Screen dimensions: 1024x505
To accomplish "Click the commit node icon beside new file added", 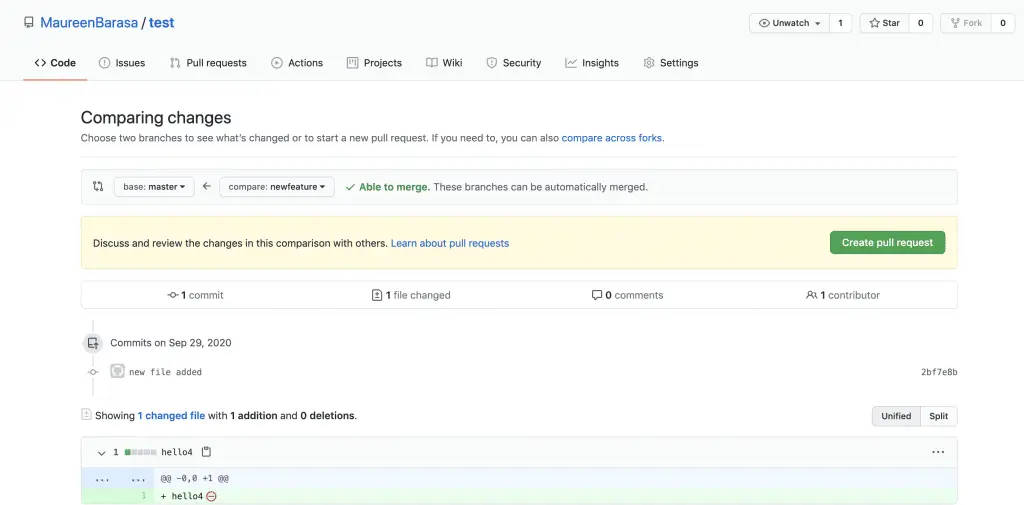I will 93,372.
